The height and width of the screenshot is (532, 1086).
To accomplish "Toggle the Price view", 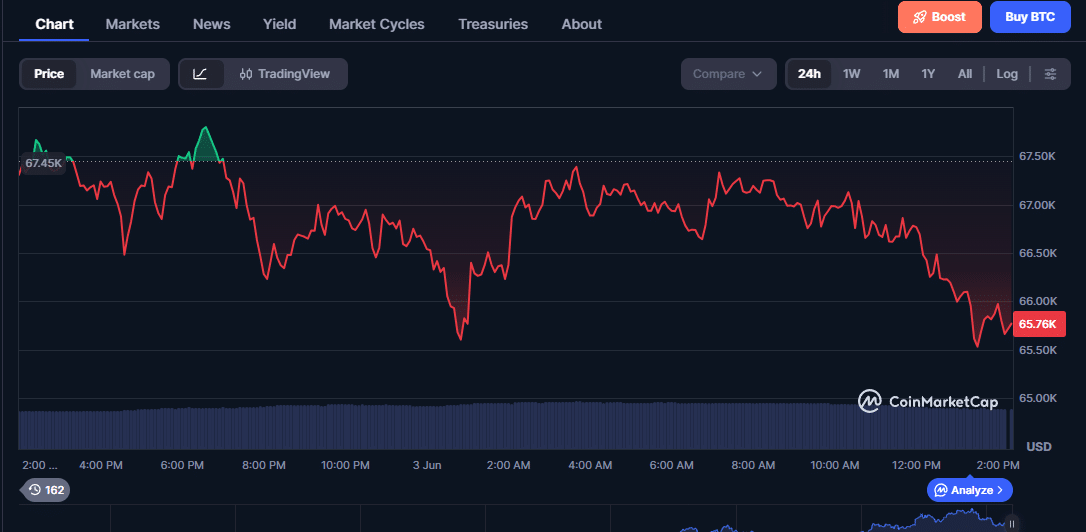I will [49, 74].
